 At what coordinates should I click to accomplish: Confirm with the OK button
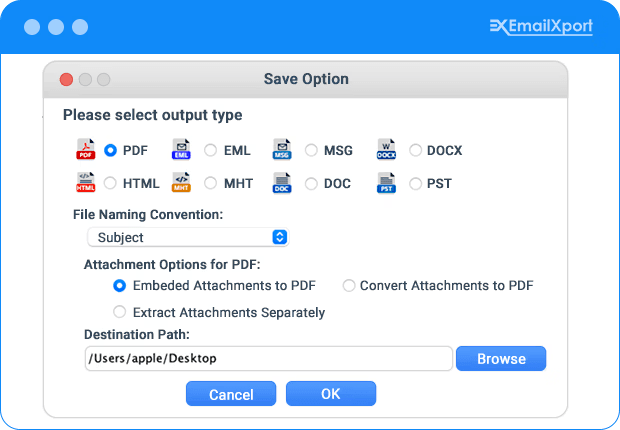tap(331, 394)
